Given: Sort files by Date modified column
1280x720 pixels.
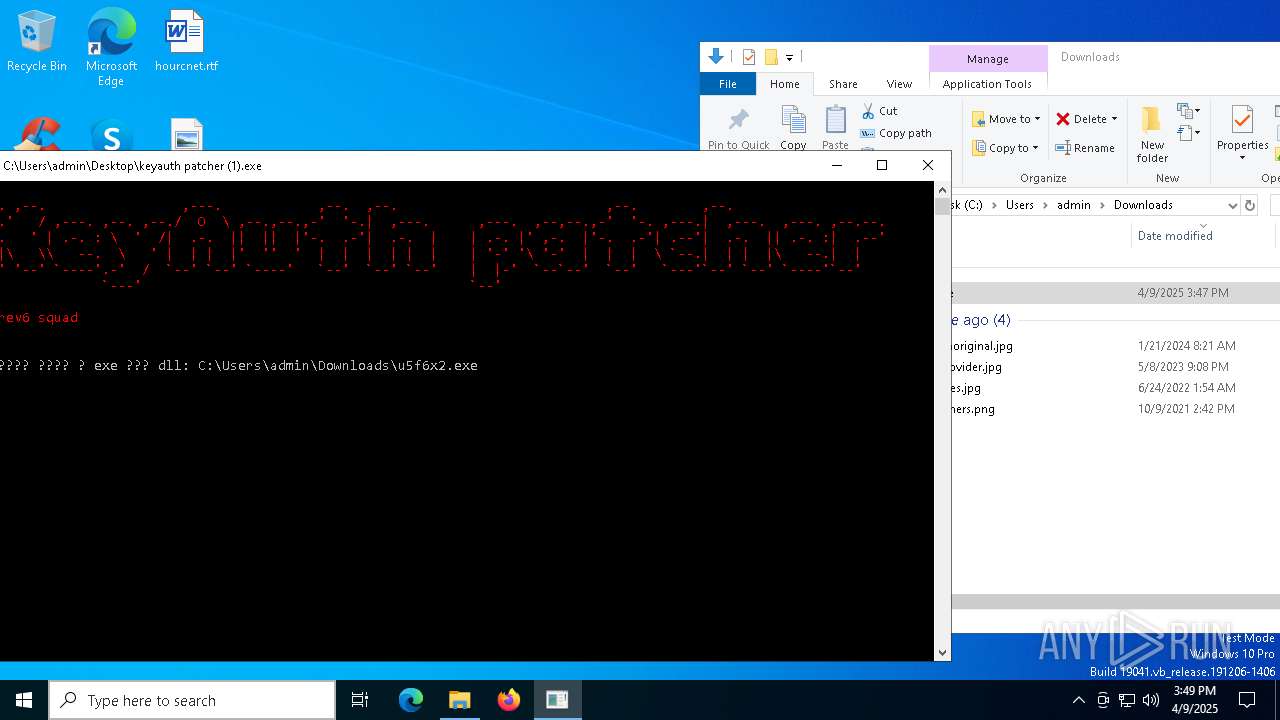Looking at the screenshot, I should [x=1175, y=236].
